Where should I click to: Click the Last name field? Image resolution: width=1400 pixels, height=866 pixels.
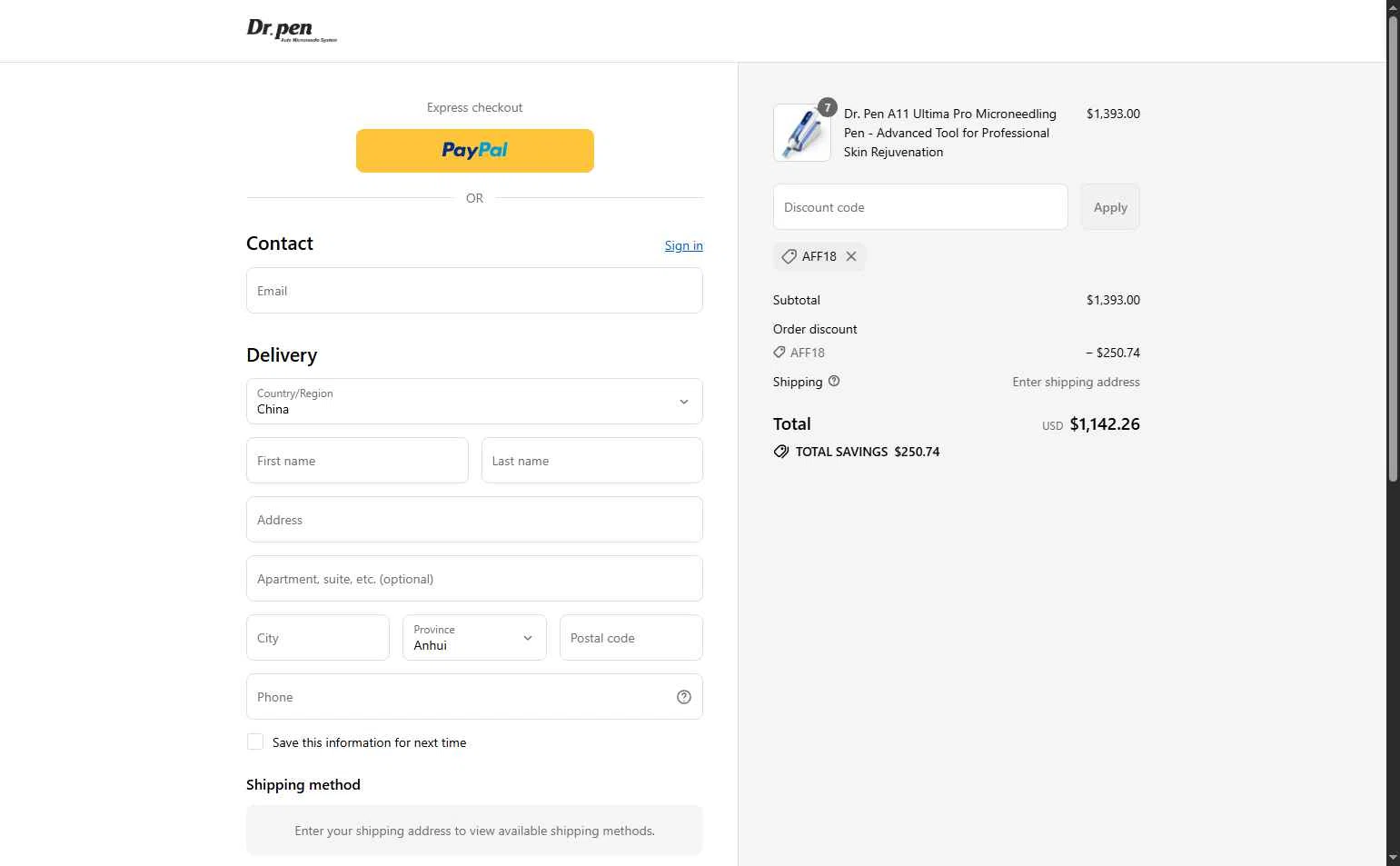[x=591, y=461]
